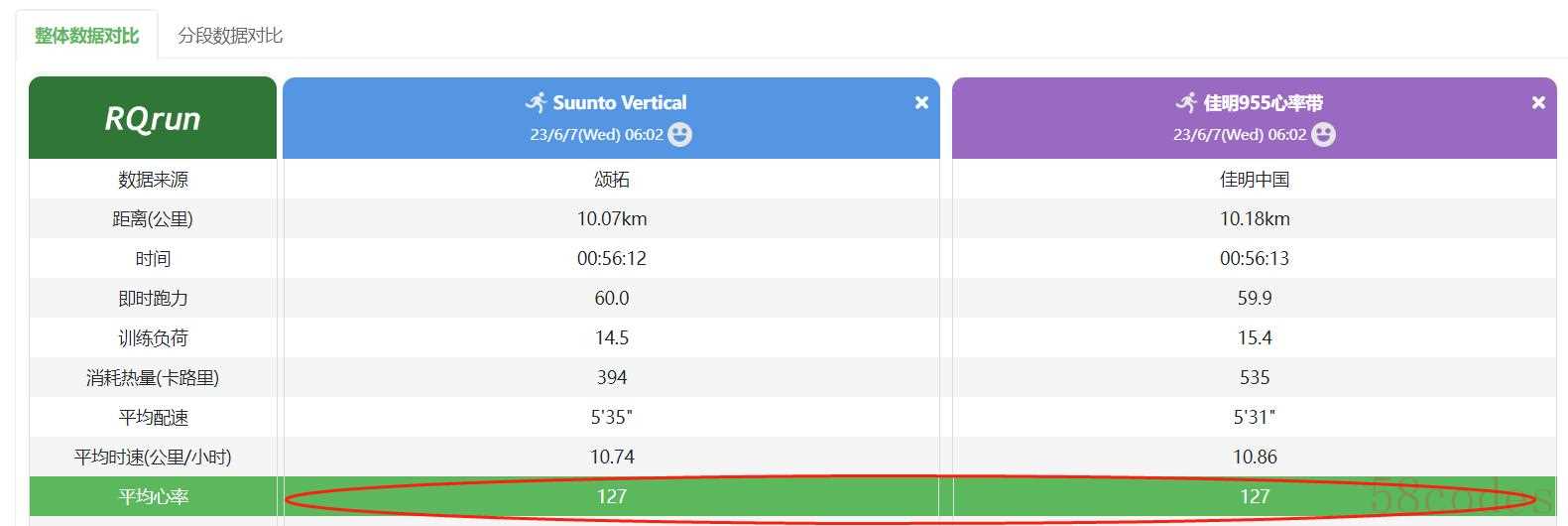Click the smiley face in 佳明955心率带 header

pos(1323,134)
